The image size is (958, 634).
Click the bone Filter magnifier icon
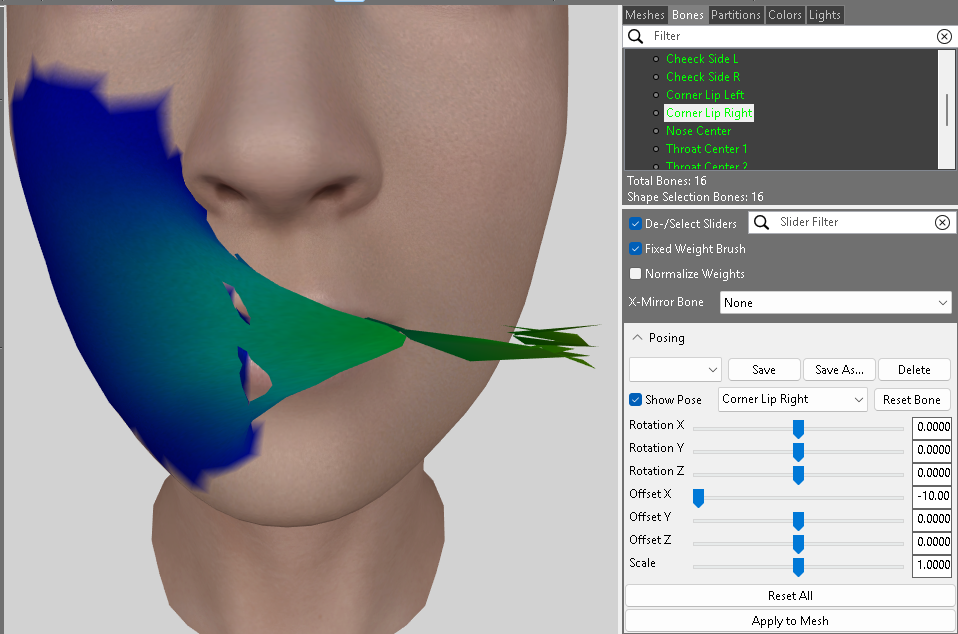(635, 37)
